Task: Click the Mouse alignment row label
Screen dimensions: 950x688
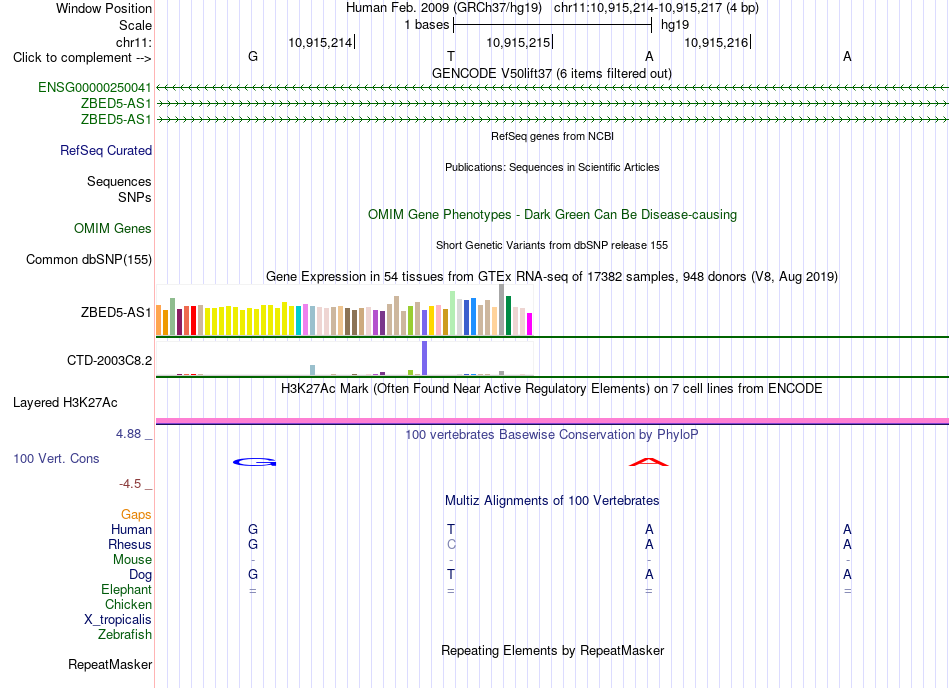Action: tap(132, 560)
